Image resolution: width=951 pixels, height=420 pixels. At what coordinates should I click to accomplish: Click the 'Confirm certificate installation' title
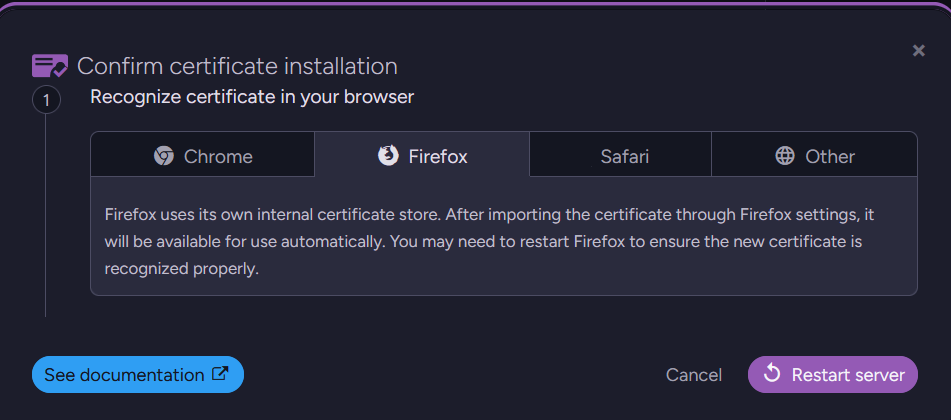point(237,66)
